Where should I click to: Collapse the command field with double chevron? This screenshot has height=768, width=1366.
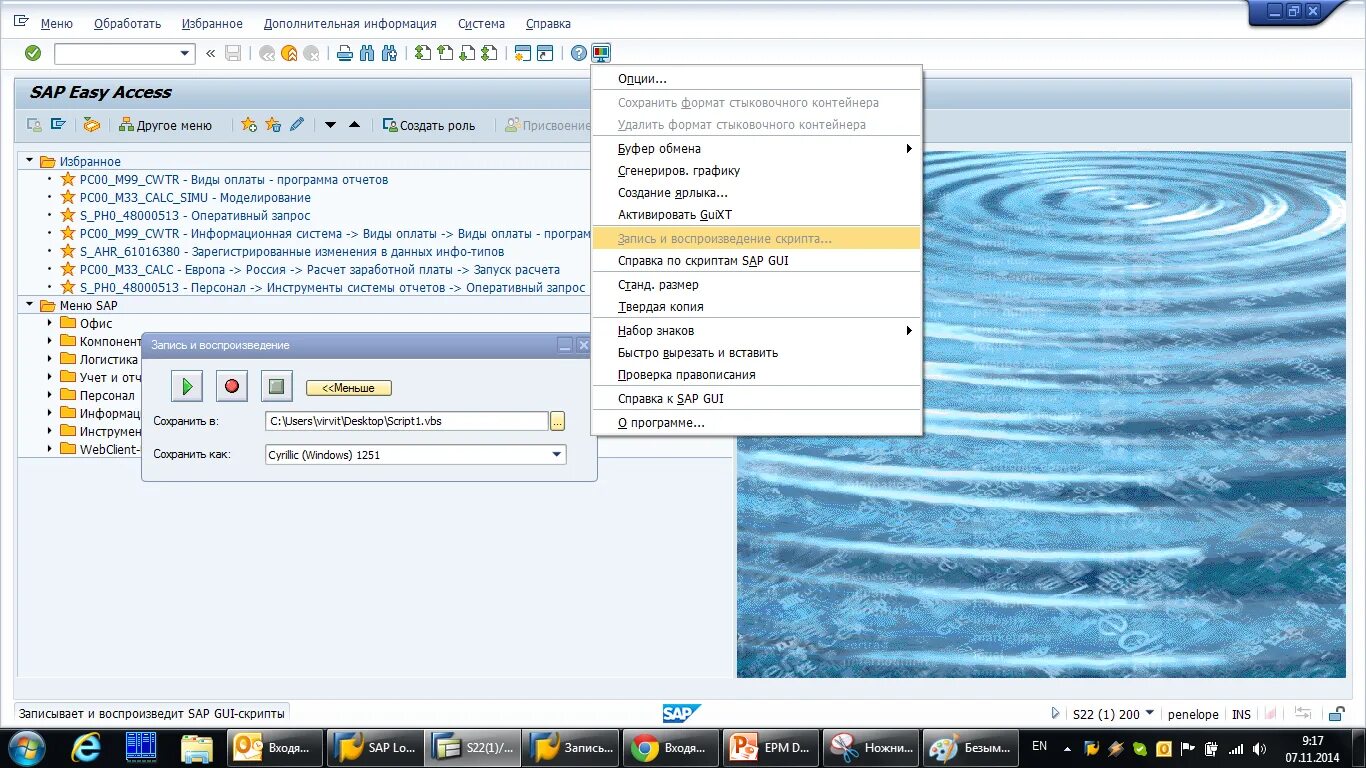point(210,54)
